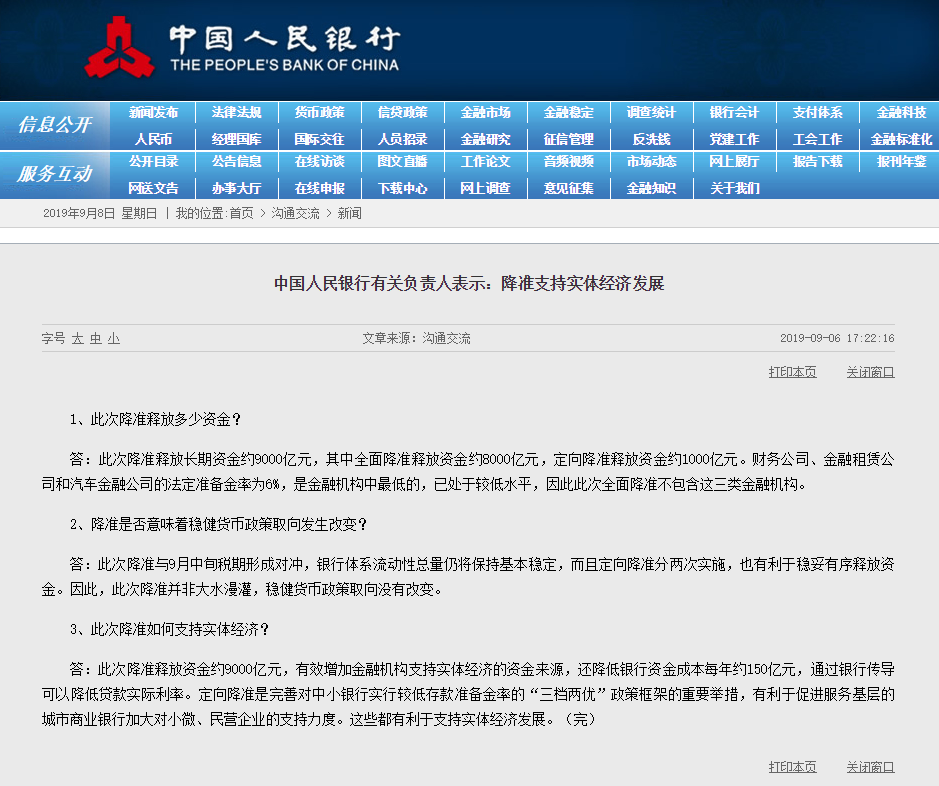
Task: Open the 货币政策 navigation menu
Action: (x=319, y=113)
